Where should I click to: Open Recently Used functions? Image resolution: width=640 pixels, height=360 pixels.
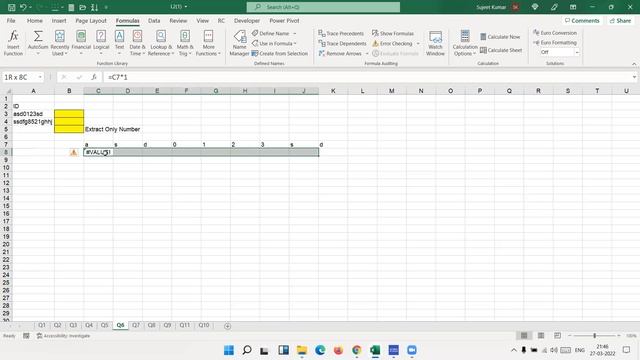[60, 42]
